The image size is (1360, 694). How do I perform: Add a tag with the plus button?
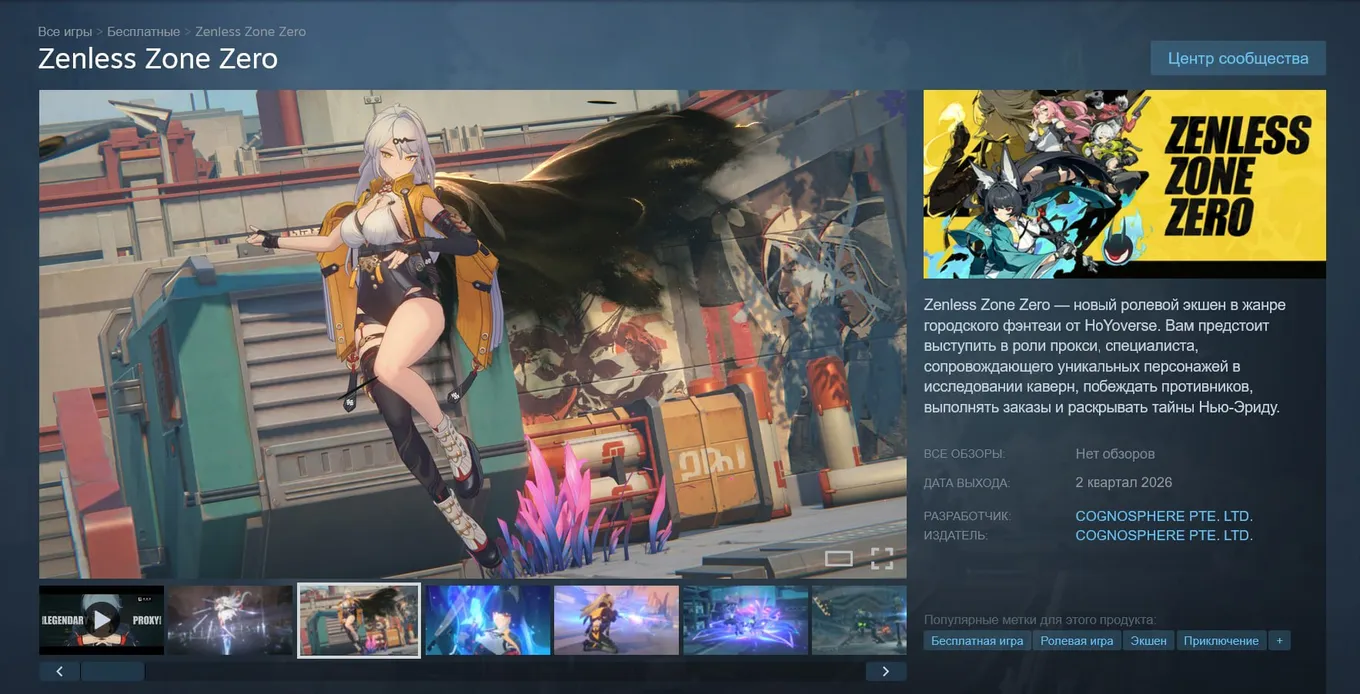1279,640
